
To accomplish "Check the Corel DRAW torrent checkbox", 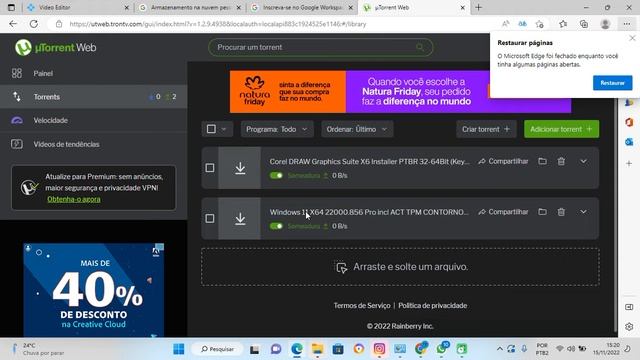I will pos(210,168).
